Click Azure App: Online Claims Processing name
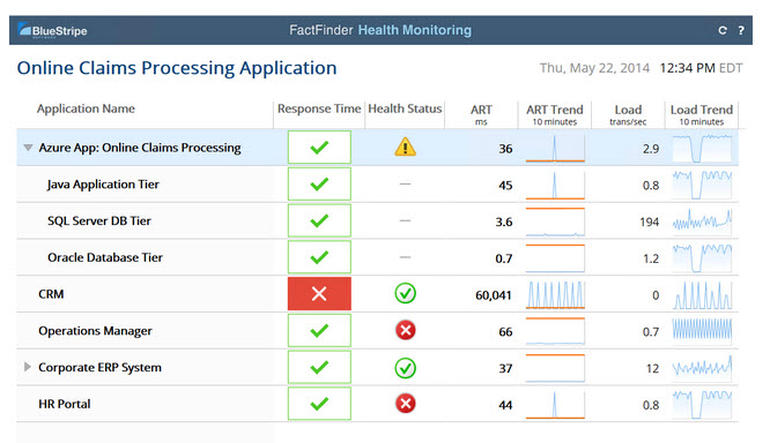The width and height of the screenshot is (770, 443). click(140, 148)
